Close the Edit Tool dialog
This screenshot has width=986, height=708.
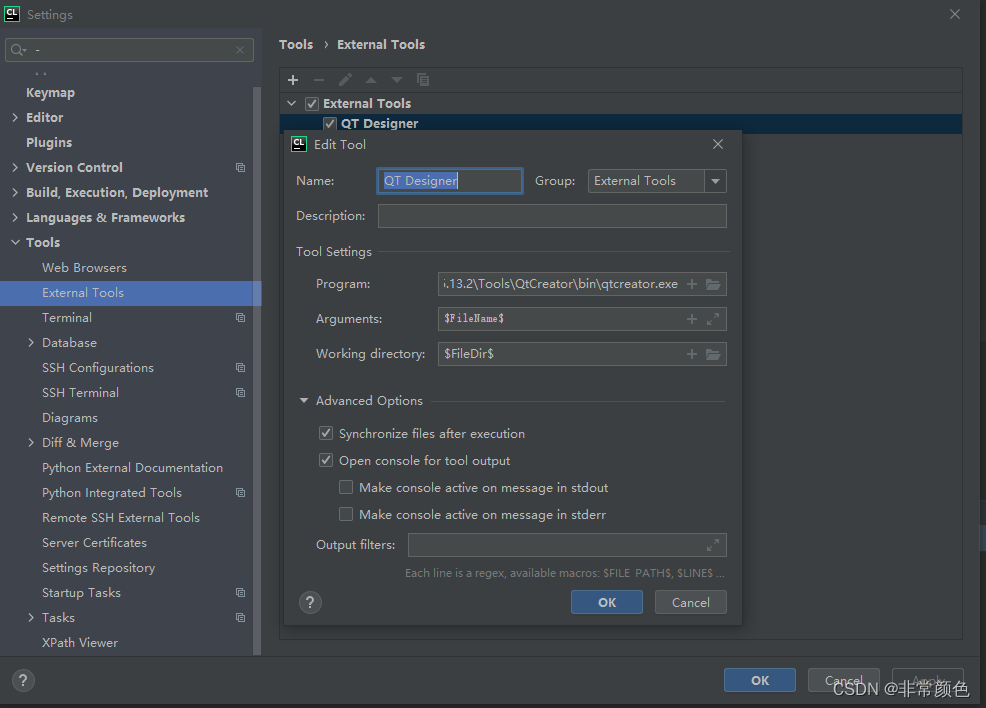717,144
